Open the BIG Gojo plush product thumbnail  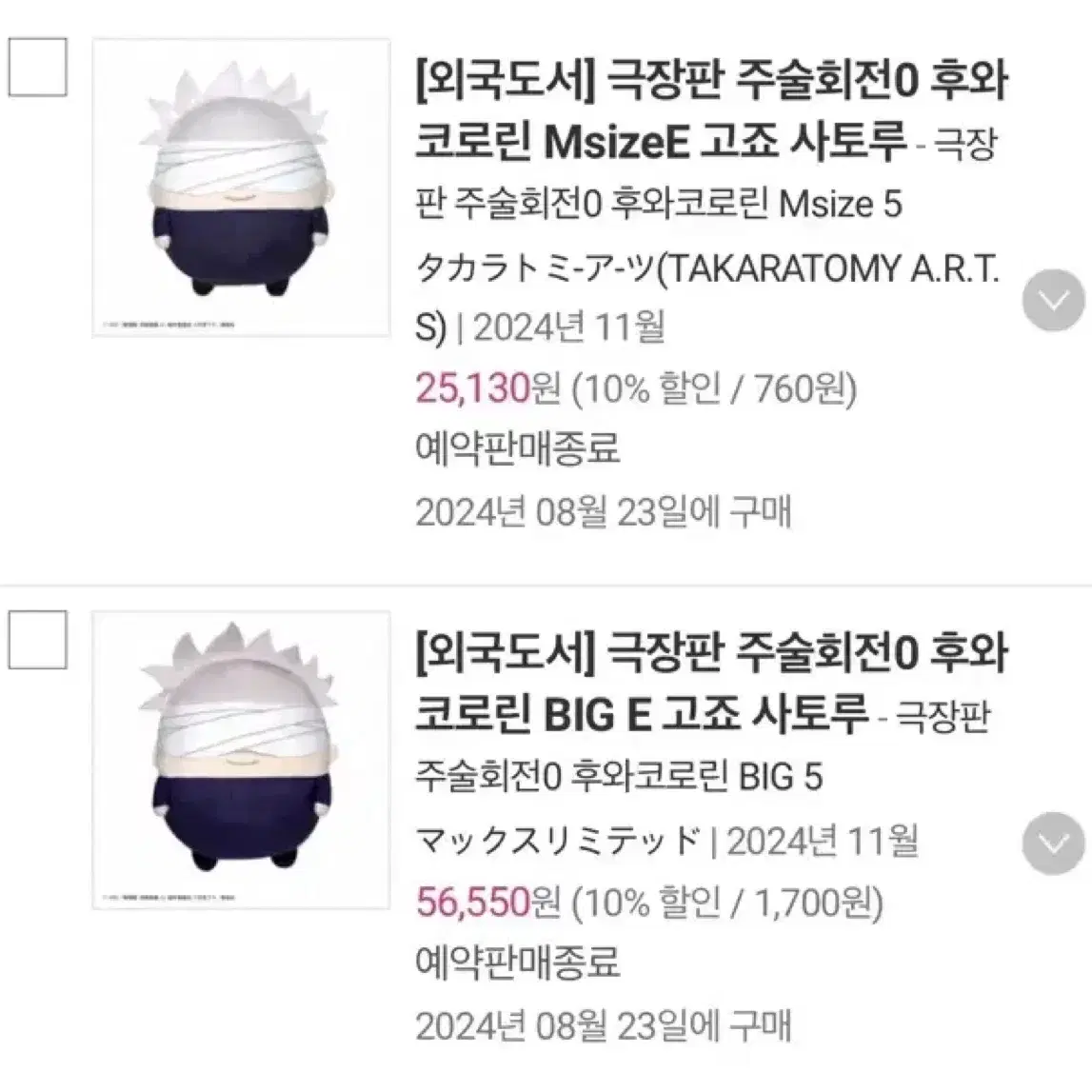pyautogui.click(x=241, y=760)
